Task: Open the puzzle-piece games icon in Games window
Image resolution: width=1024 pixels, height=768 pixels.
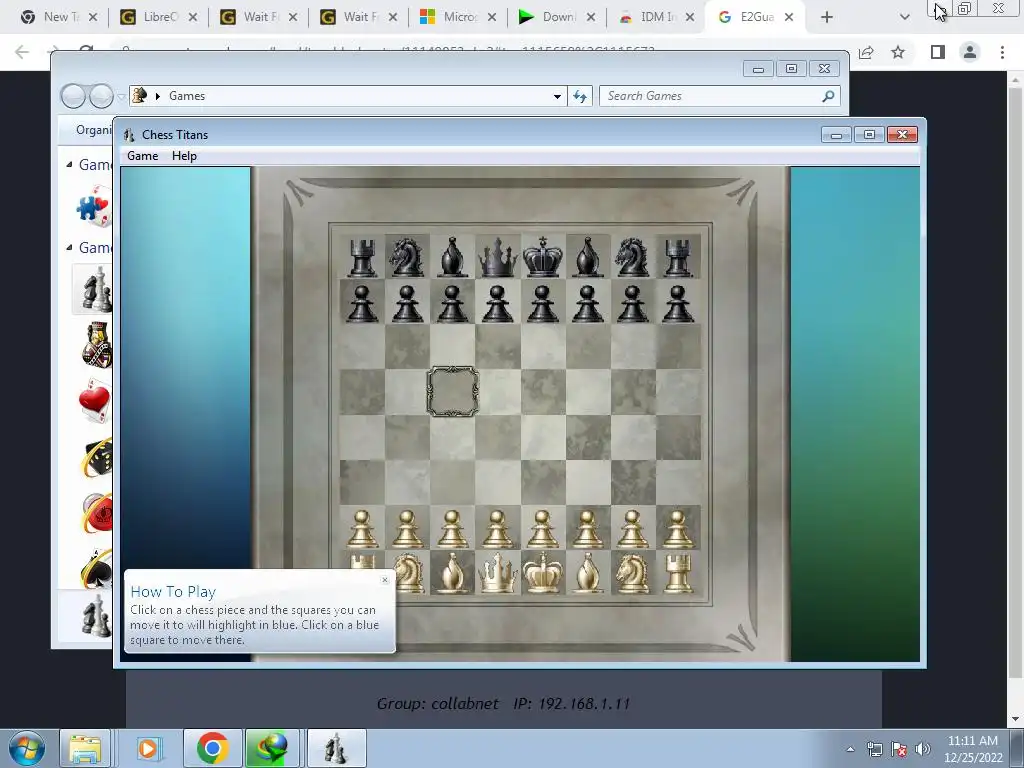Action: [94, 206]
